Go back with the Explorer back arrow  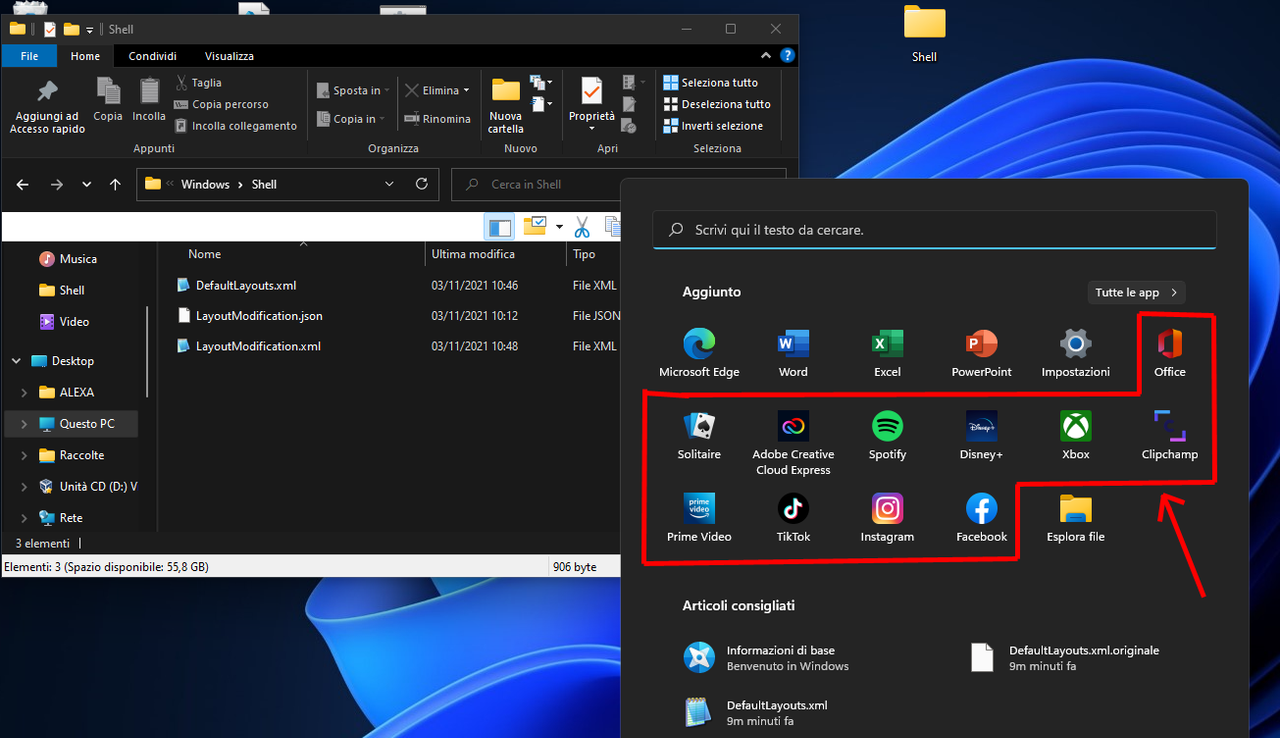pyautogui.click(x=23, y=184)
